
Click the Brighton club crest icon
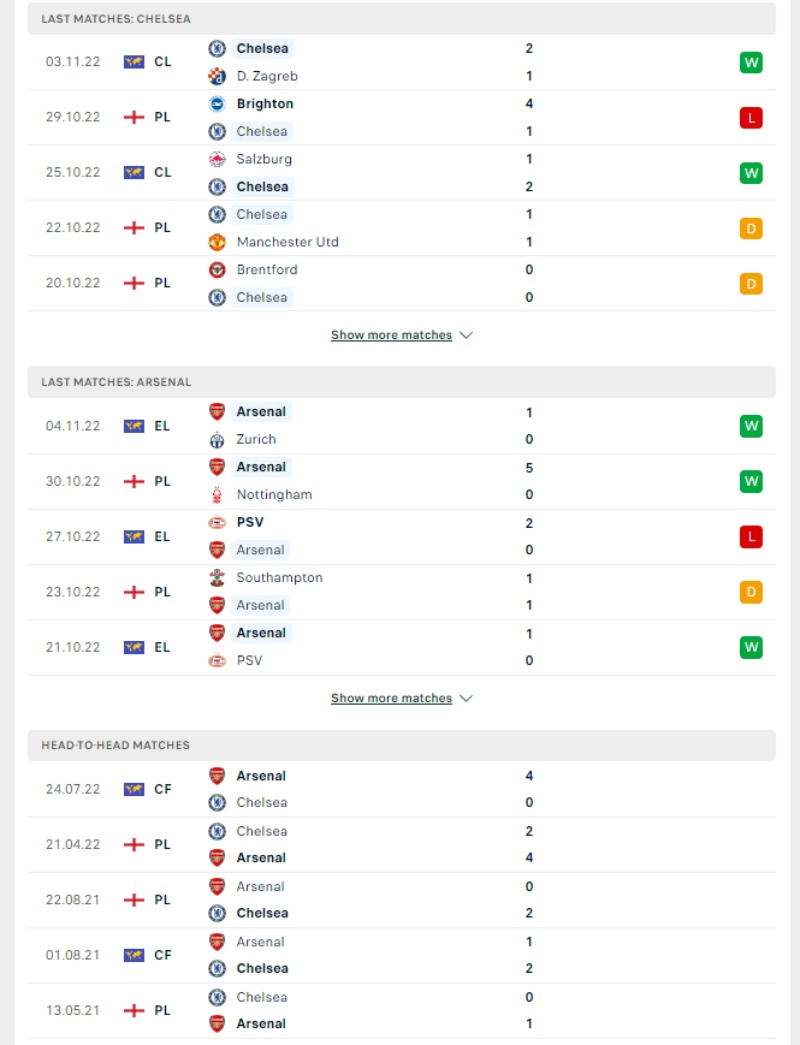[217, 104]
